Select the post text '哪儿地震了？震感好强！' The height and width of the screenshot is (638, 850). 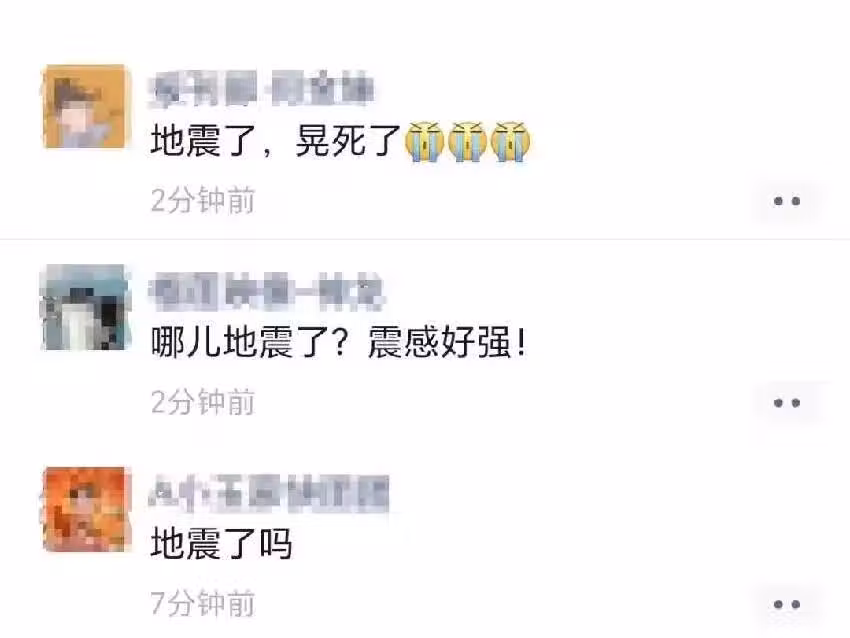pos(339,343)
